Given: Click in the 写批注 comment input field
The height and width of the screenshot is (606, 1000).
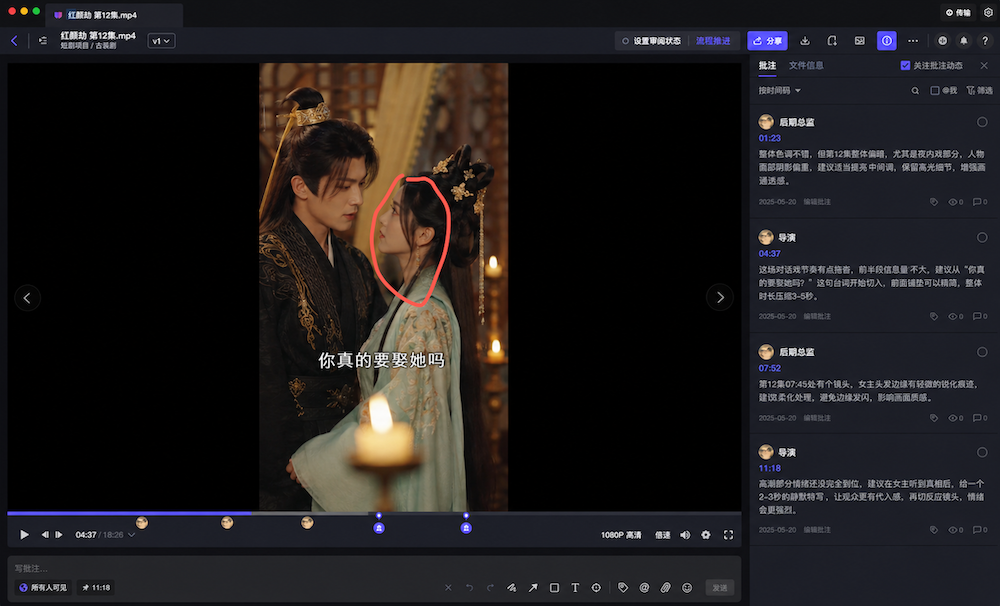Looking at the screenshot, I should pyautogui.click(x=374, y=568).
